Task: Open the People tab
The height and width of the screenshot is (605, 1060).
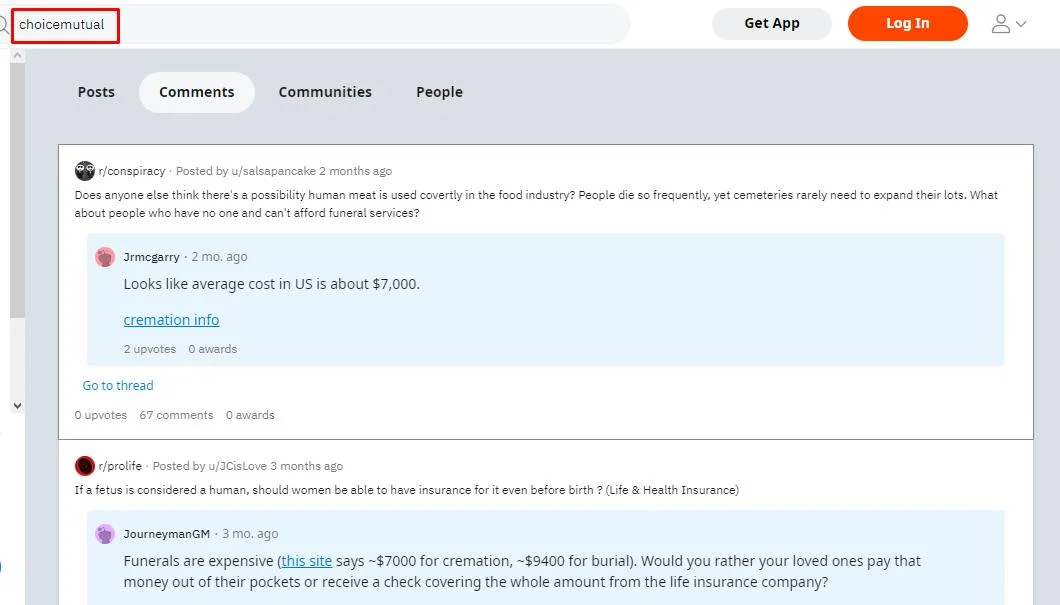Action: pos(439,92)
